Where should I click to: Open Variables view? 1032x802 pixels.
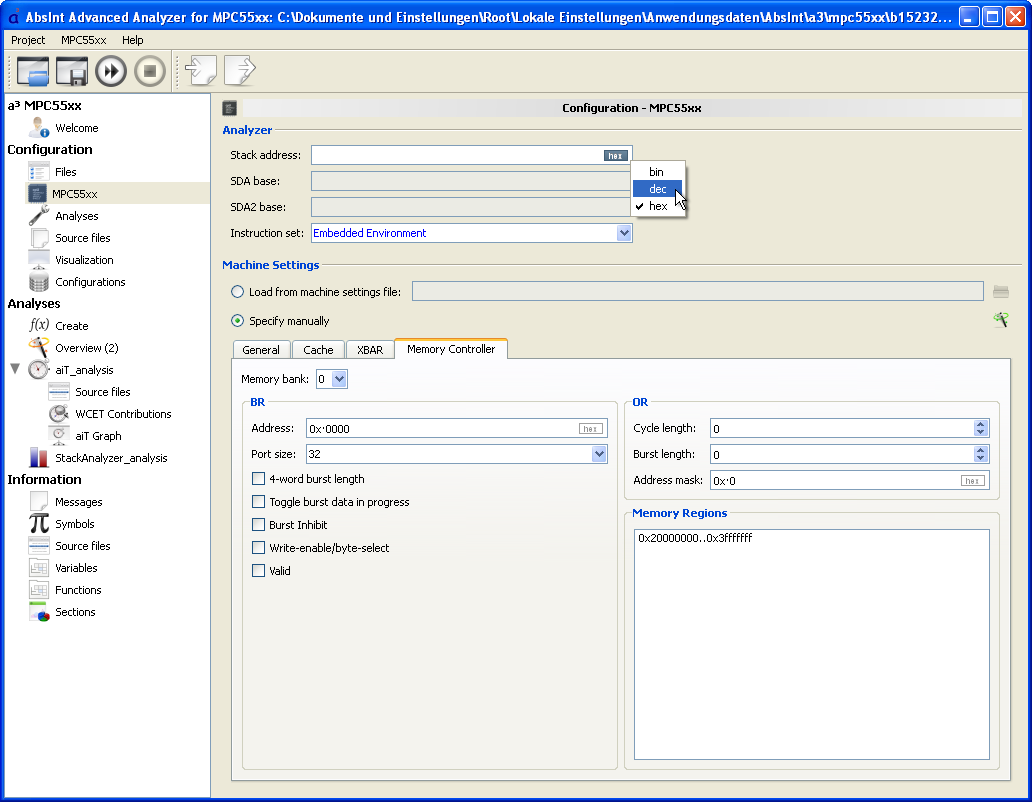[x=76, y=568]
